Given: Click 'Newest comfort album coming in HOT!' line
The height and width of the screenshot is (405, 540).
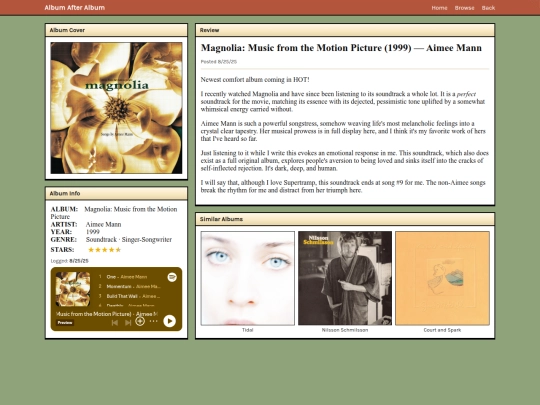Looking at the screenshot, I should [x=255, y=80].
